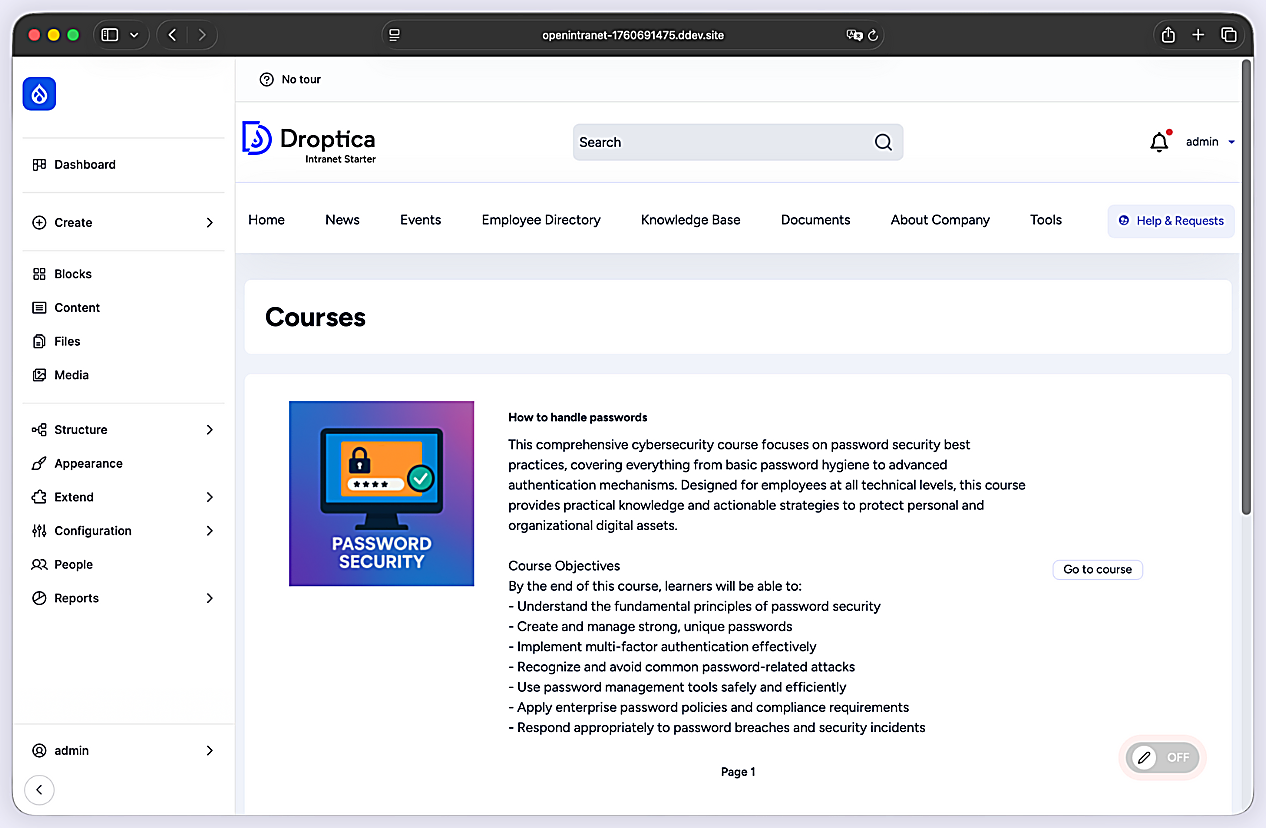Click the Safari address bar URL
1266x828 pixels.
point(633,35)
